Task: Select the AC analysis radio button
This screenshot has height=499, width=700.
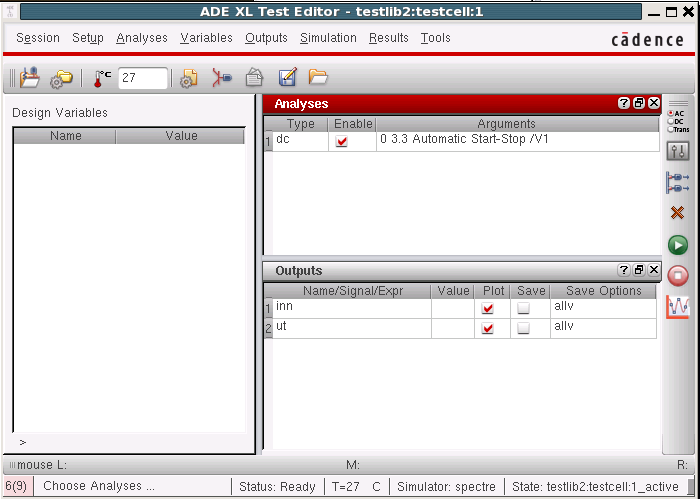Action: tap(671, 113)
